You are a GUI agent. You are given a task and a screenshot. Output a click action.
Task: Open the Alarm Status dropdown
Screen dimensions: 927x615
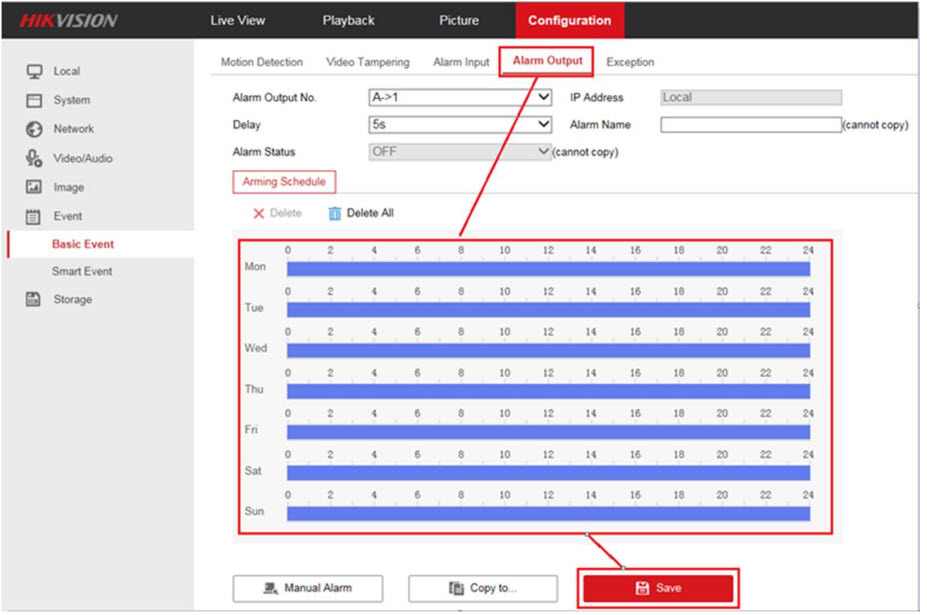460,152
